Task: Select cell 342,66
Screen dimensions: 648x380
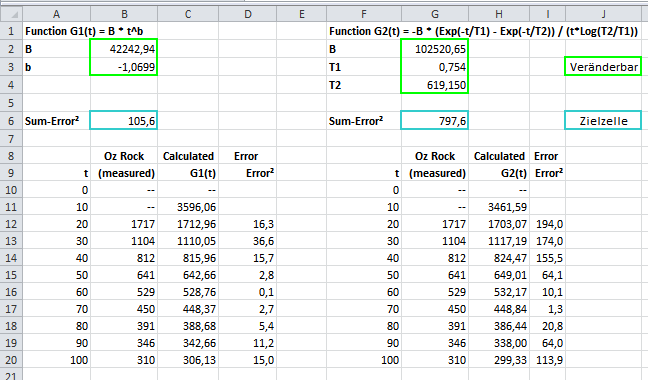Action: point(188,343)
